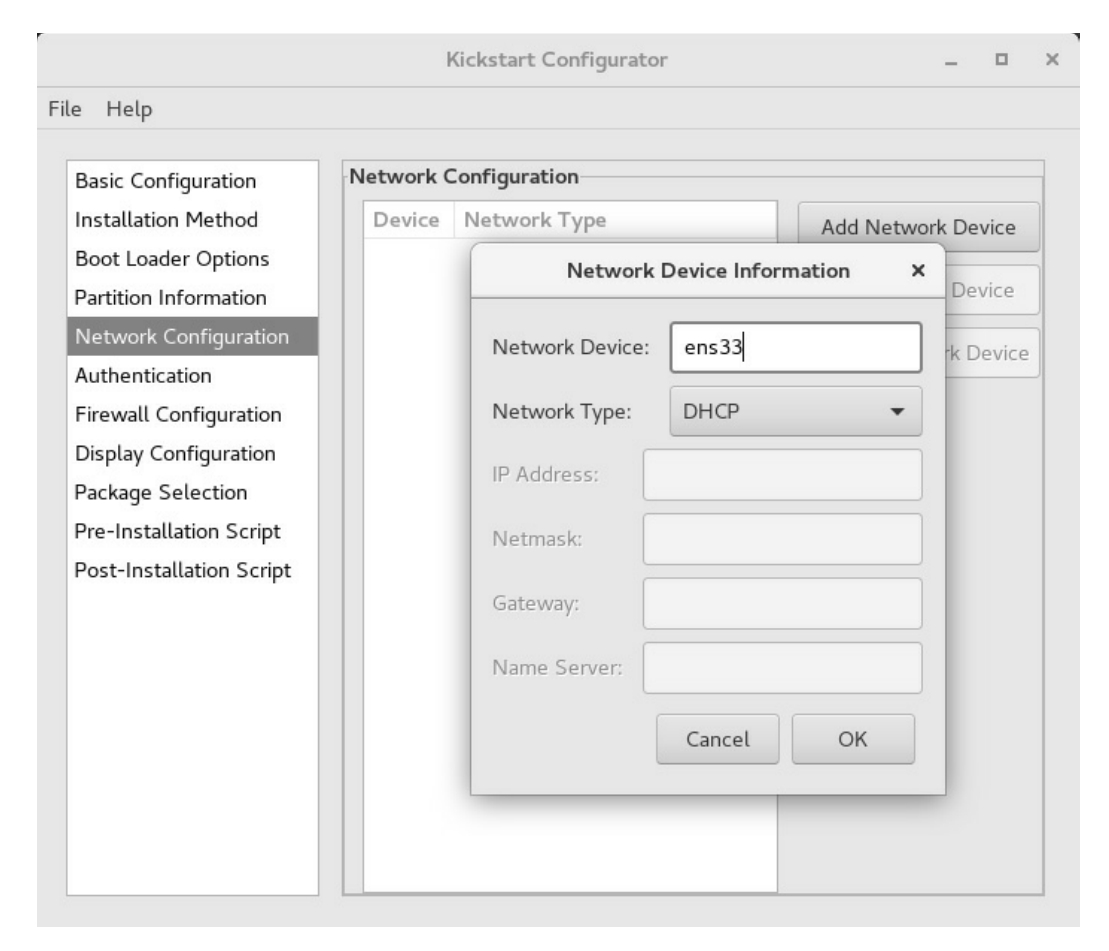
Task: Select Post-Installation Script section
Action: pyautogui.click(x=183, y=570)
